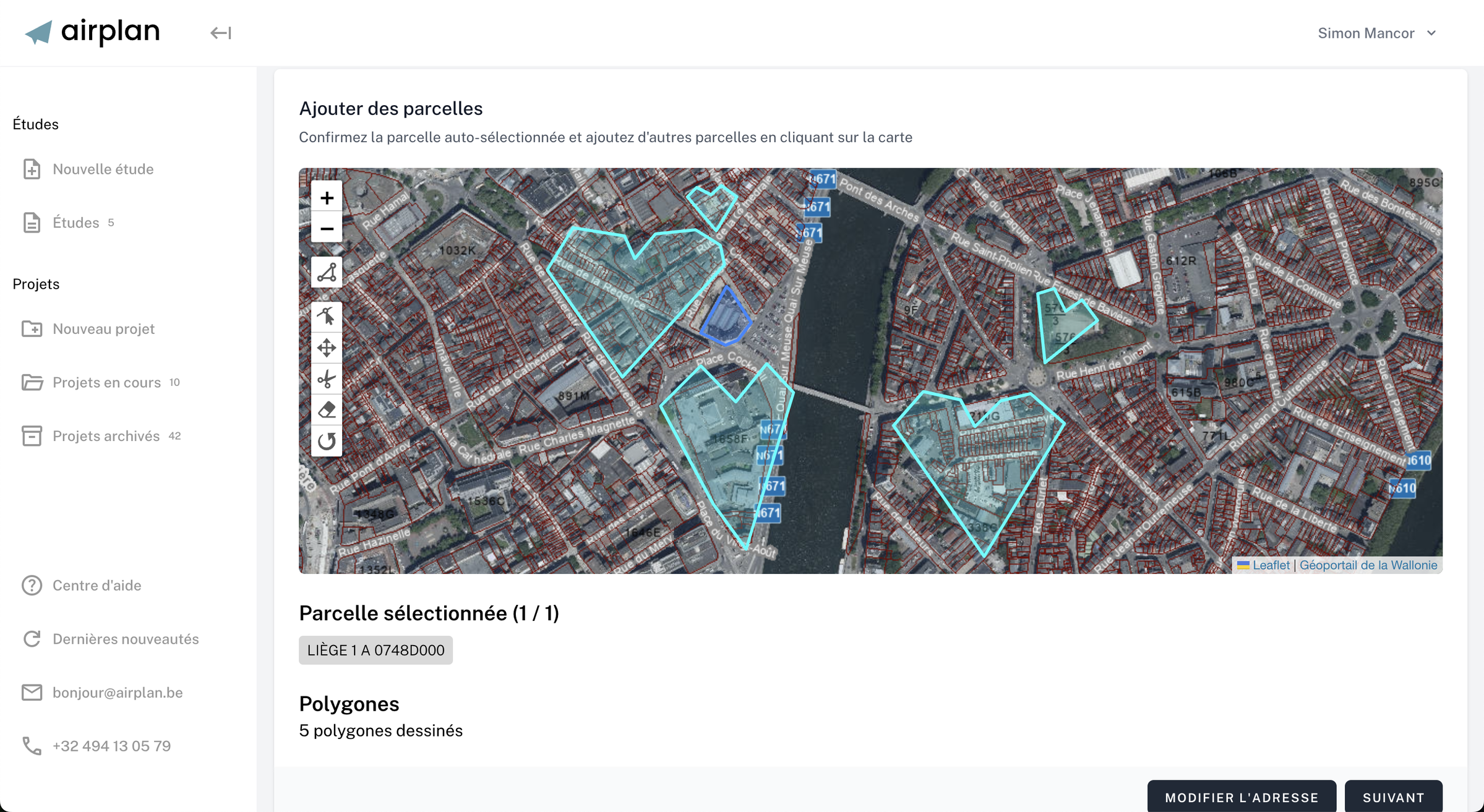Click the MODIFIER L'ADRESSE button
Image resolution: width=1484 pixels, height=812 pixels.
[x=1242, y=797]
